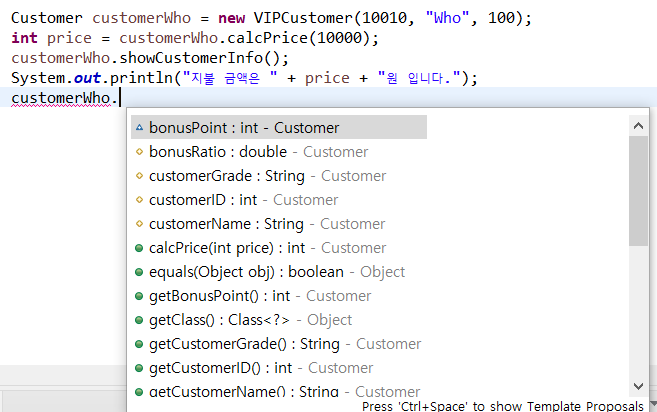
Task: Choose bonusRatio : double from list
Action: tap(258, 152)
